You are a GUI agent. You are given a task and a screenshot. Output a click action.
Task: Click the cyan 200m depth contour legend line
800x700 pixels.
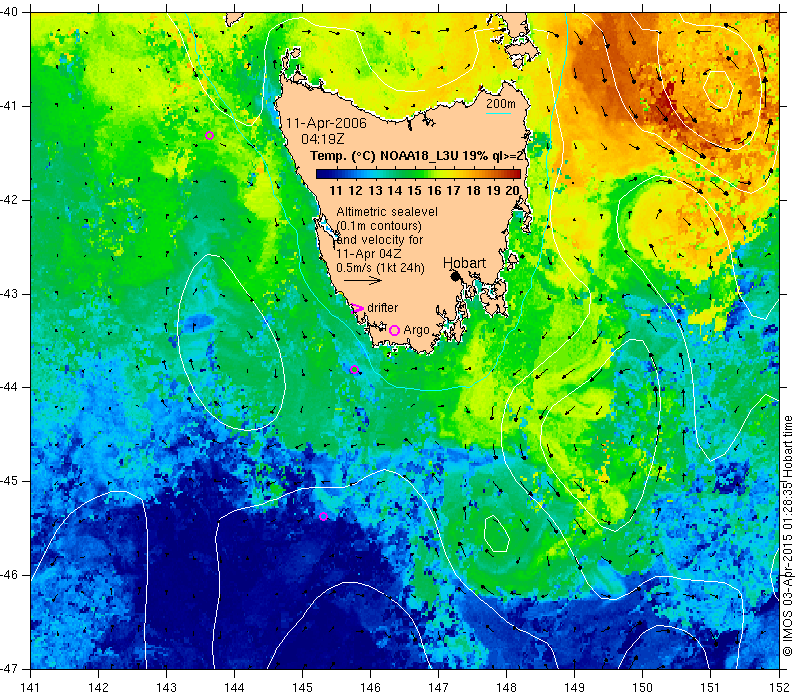(498, 113)
